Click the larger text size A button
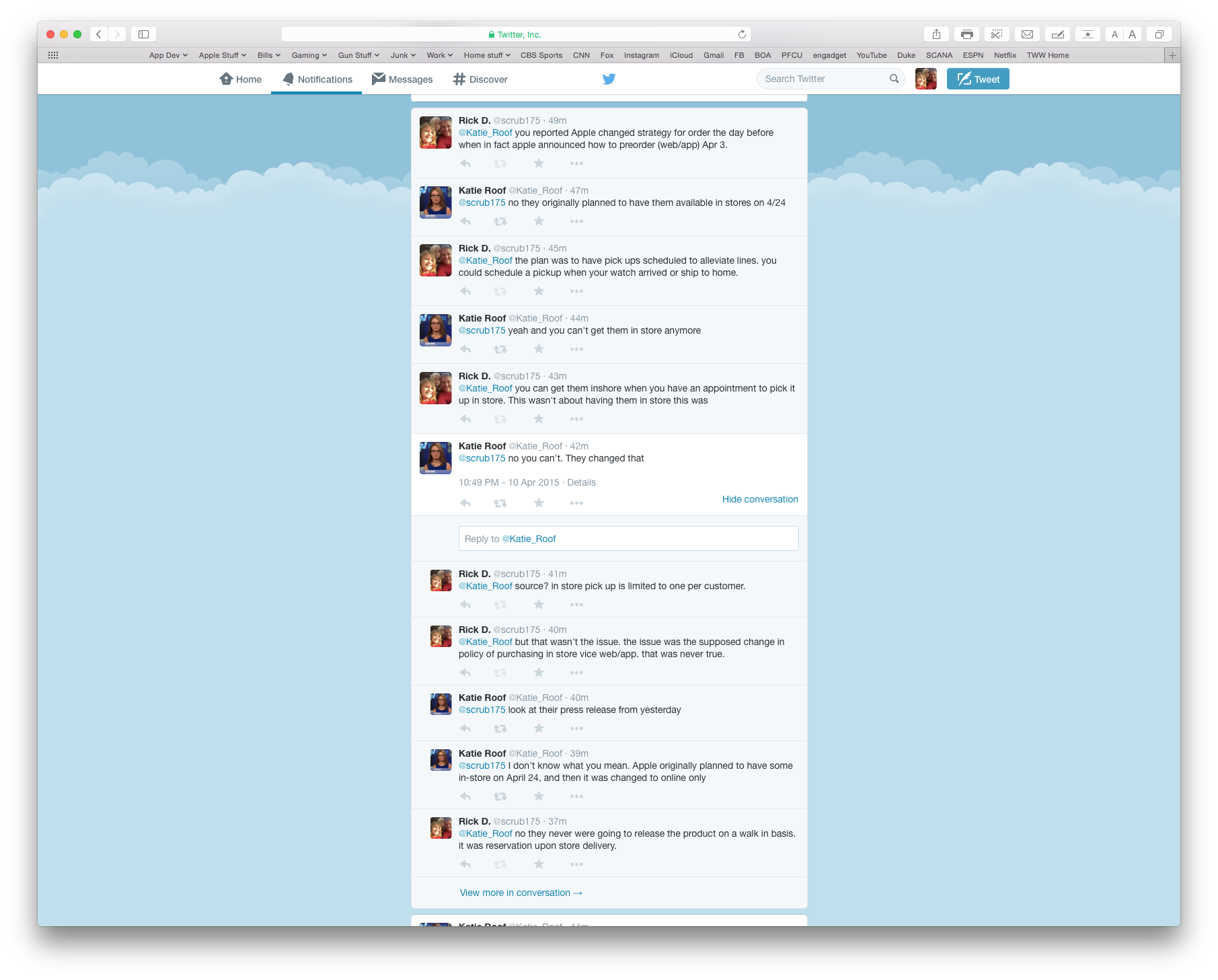The height and width of the screenshot is (980, 1218). [x=1133, y=34]
